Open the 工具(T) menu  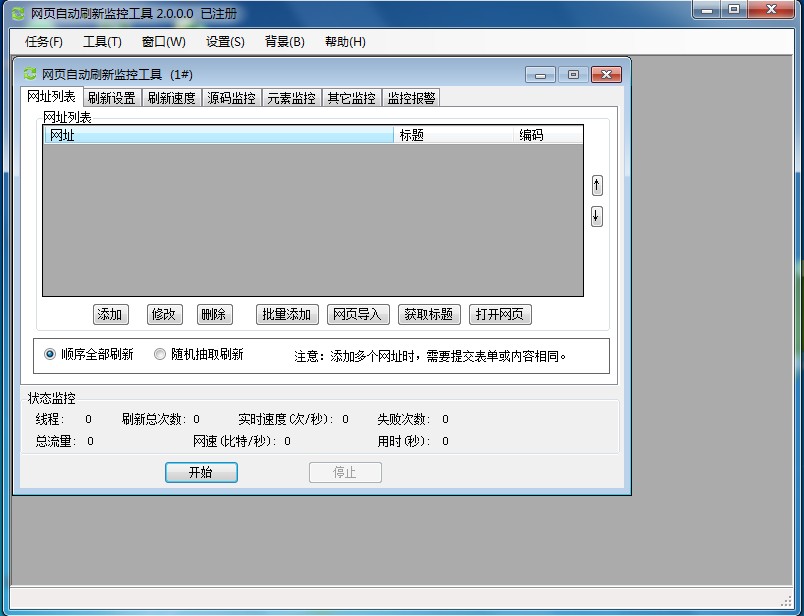(x=102, y=42)
